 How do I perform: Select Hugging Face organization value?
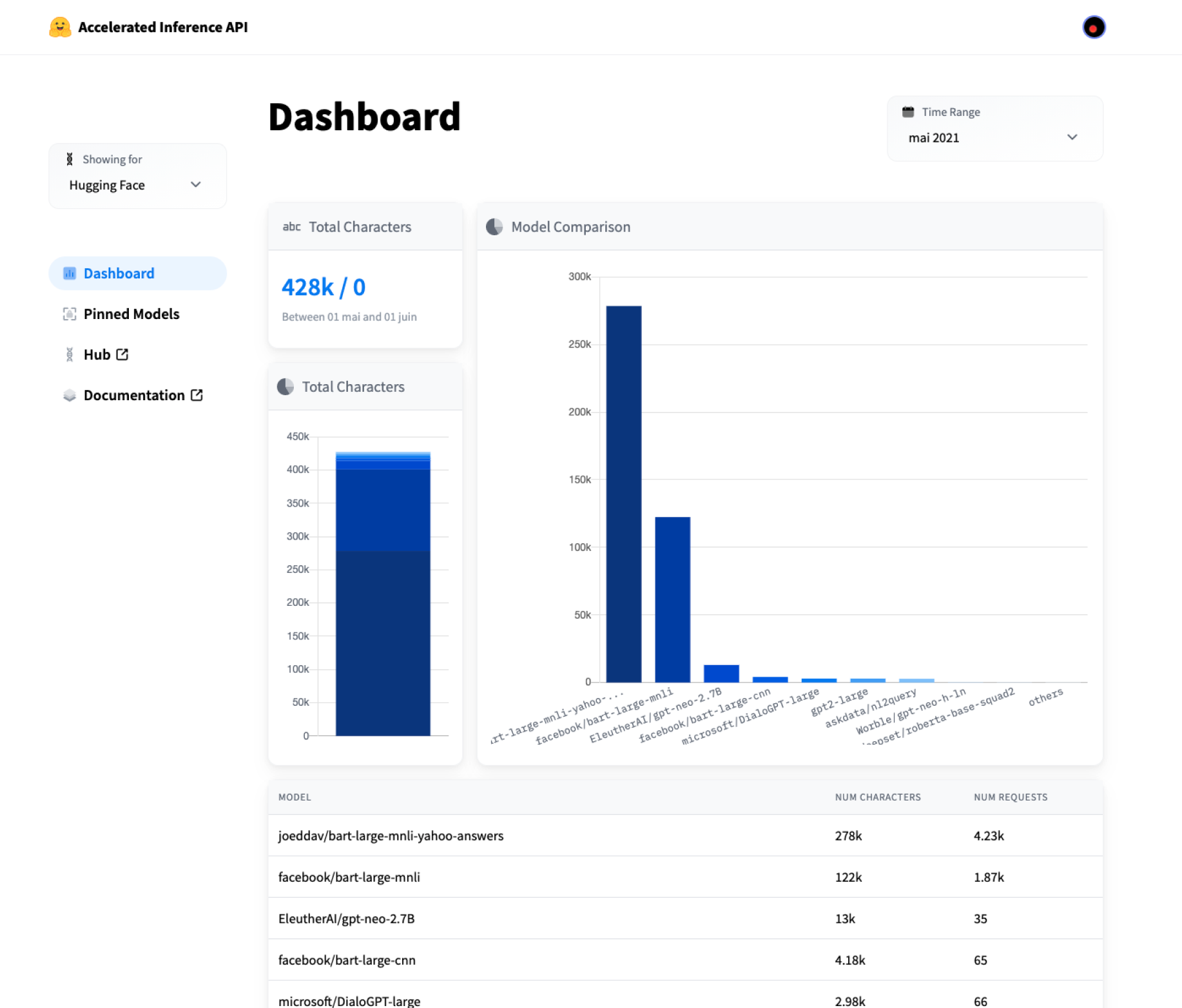click(x=107, y=186)
